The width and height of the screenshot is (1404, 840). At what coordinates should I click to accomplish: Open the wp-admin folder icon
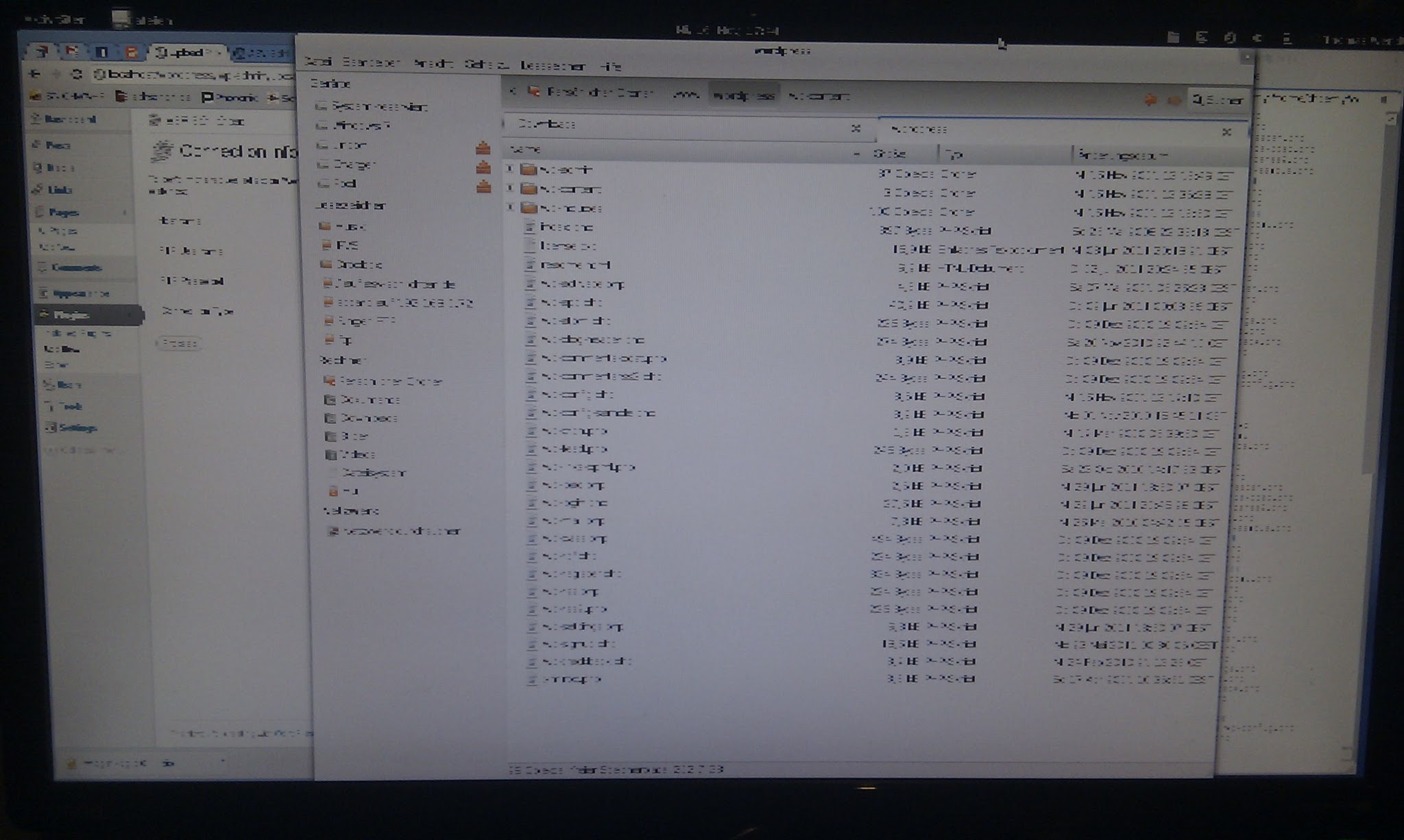pos(529,169)
